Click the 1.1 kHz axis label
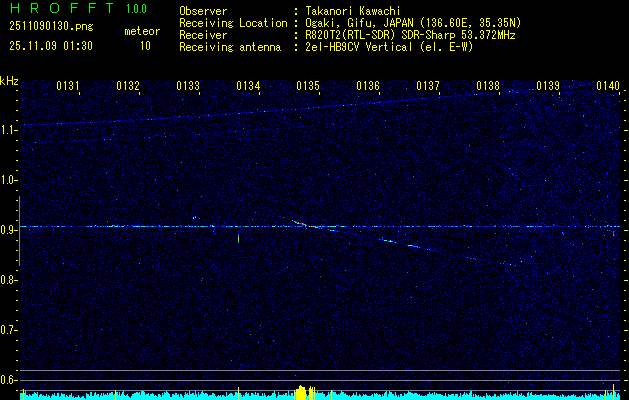The width and height of the screenshot is (629, 400). coord(9,130)
